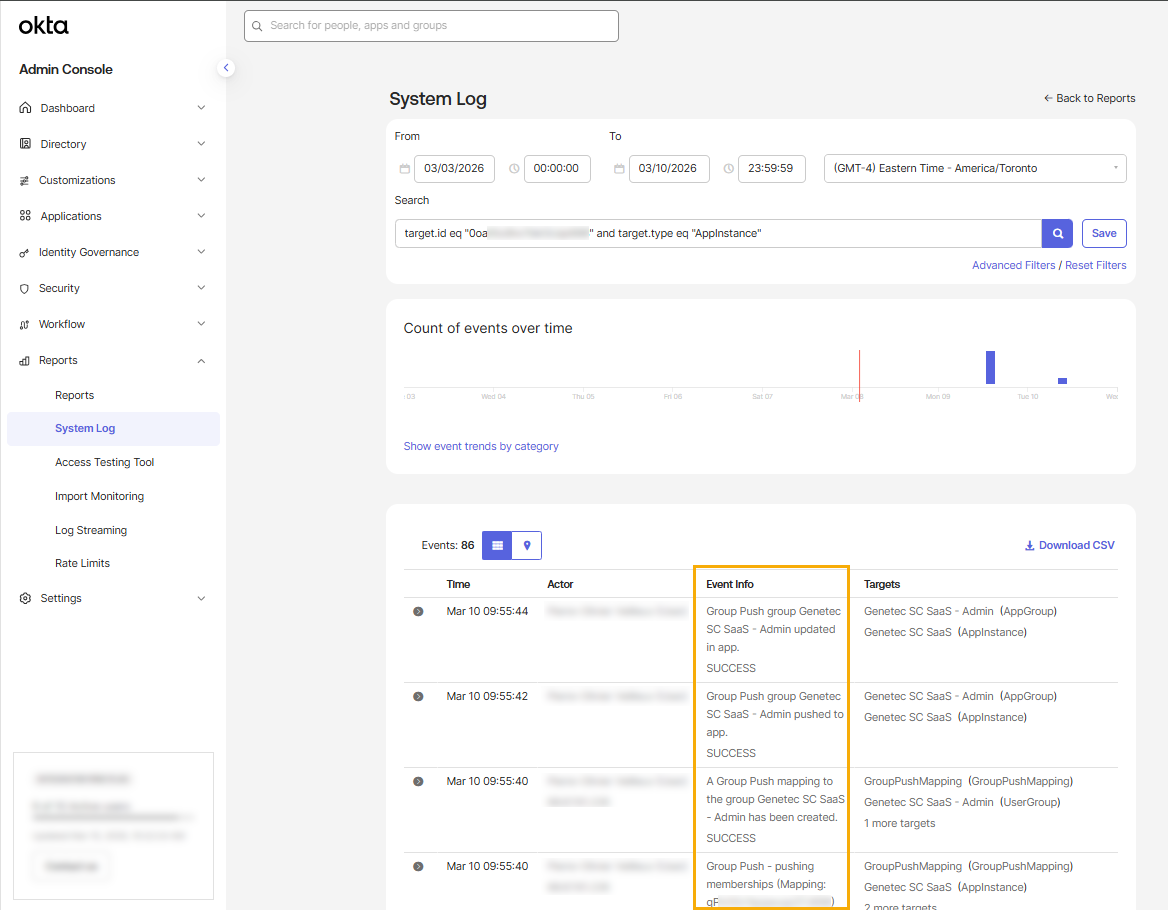This screenshot has width=1168, height=910.
Task: Open the Eastern Time timezone dropdown
Action: (x=975, y=168)
